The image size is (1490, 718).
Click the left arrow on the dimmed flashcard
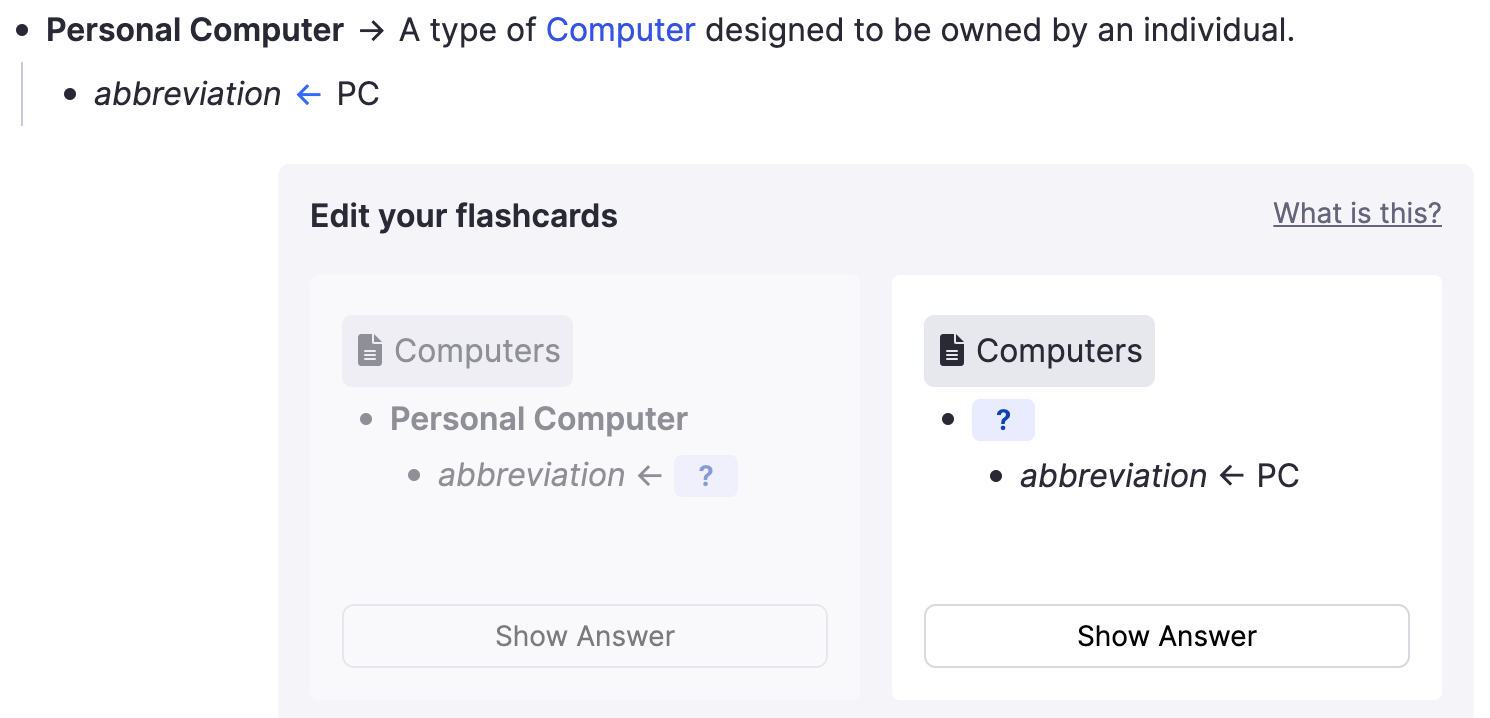click(x=650, y=476)
